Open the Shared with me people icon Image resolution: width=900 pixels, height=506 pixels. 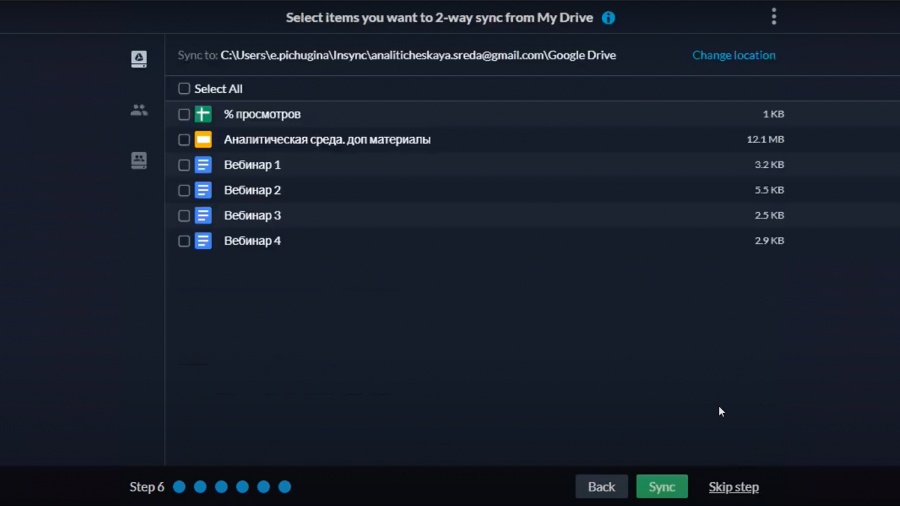pyautogui.click(x=139, y=110)
